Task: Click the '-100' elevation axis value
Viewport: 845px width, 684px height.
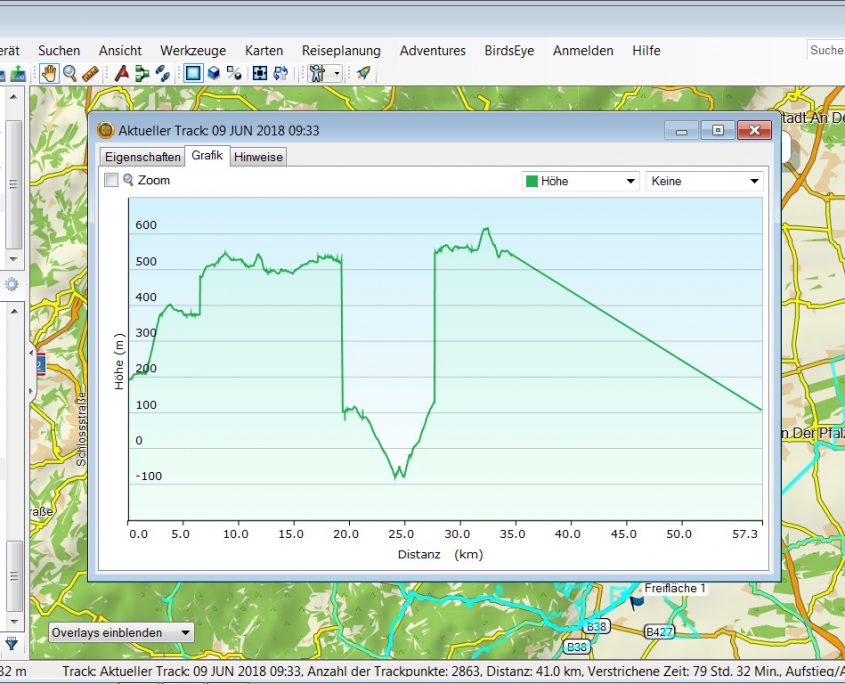Action: (x=149, y=476)
